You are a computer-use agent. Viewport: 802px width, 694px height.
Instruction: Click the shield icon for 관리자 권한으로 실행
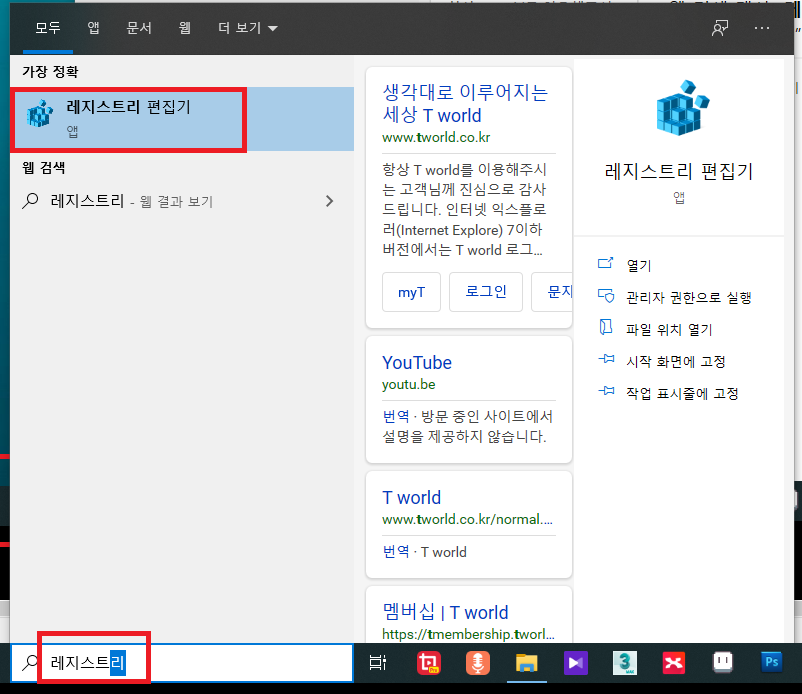coord(606,296)
